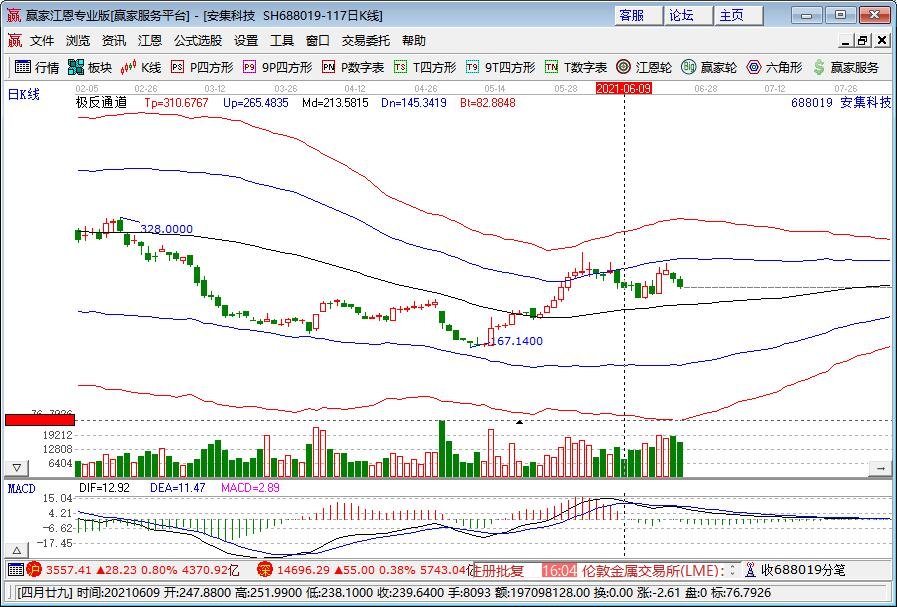Open the 行情 quotes toolbar button
This screenshot has width=897, height=607.
coord(37,68)
